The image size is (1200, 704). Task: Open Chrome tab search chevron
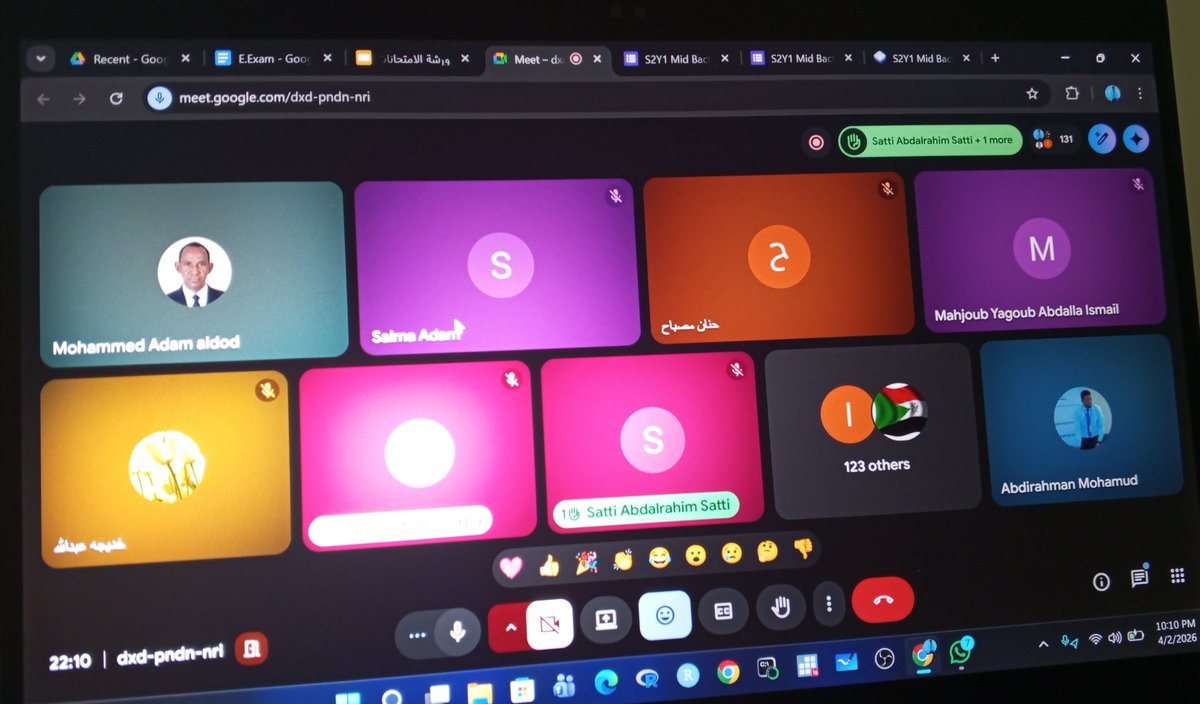pos(40,59)
